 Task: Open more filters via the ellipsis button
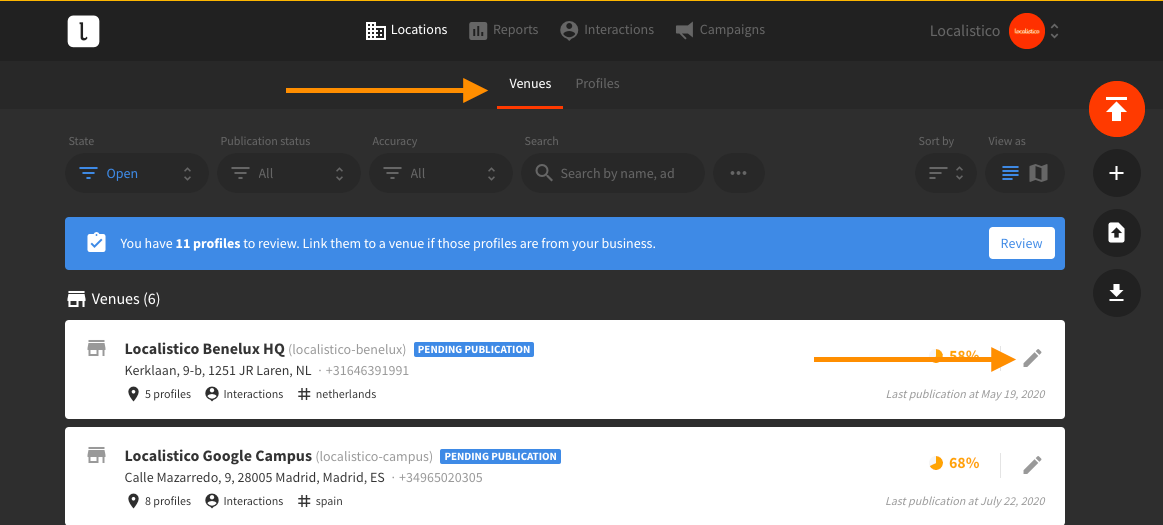click(738, 174)
